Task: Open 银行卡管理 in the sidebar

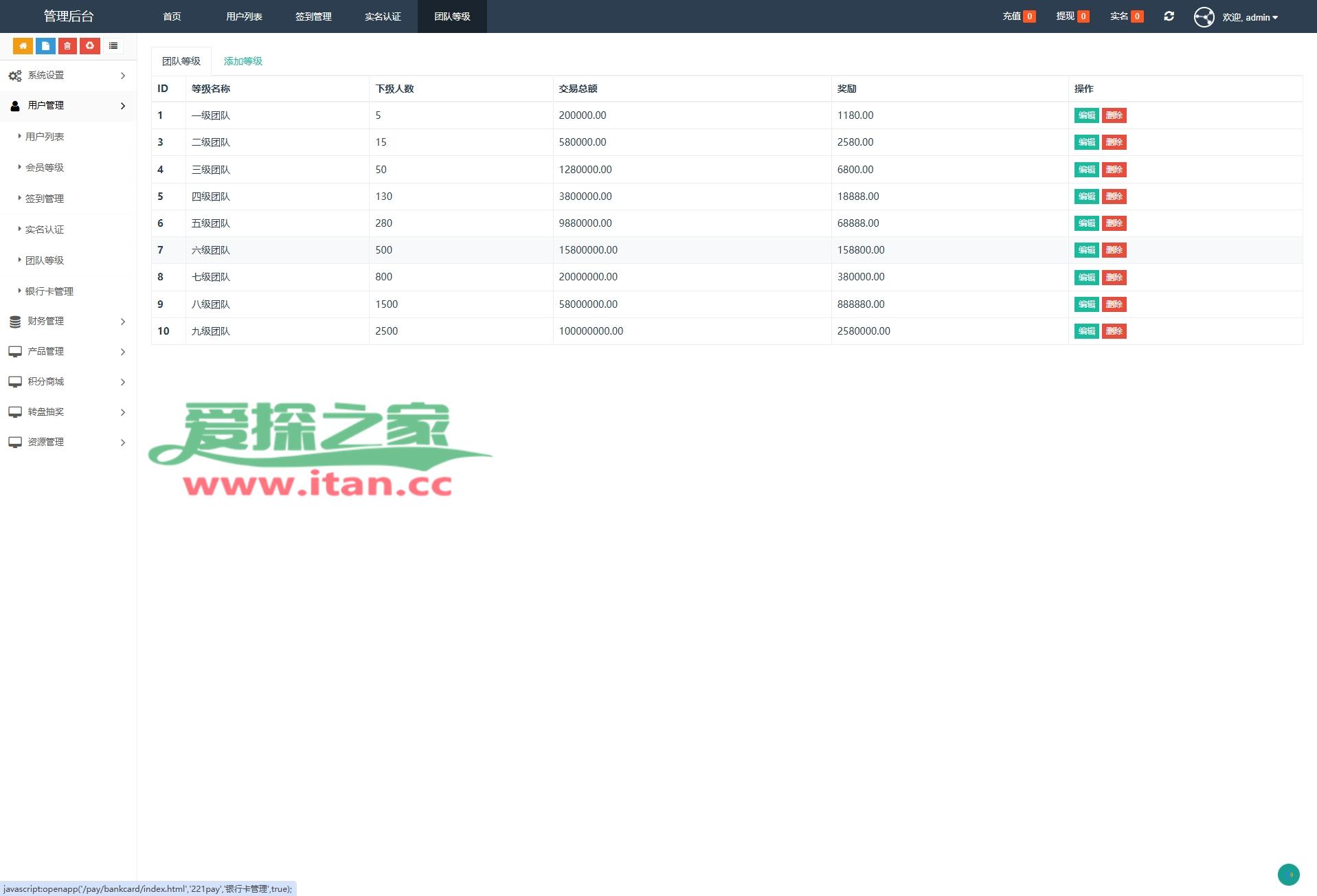Action: [49, 291]
